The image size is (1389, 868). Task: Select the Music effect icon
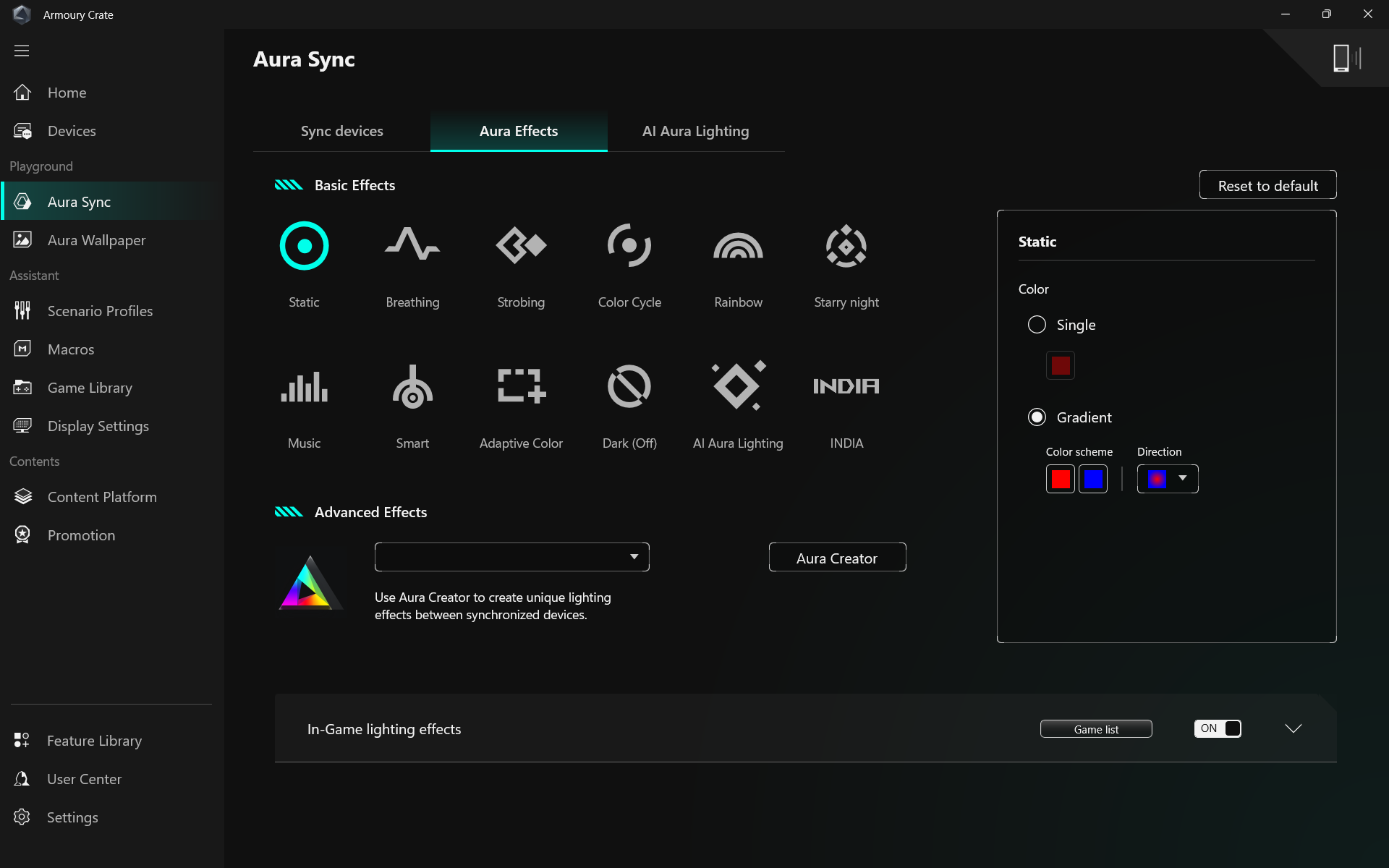[x=304, y=386]
